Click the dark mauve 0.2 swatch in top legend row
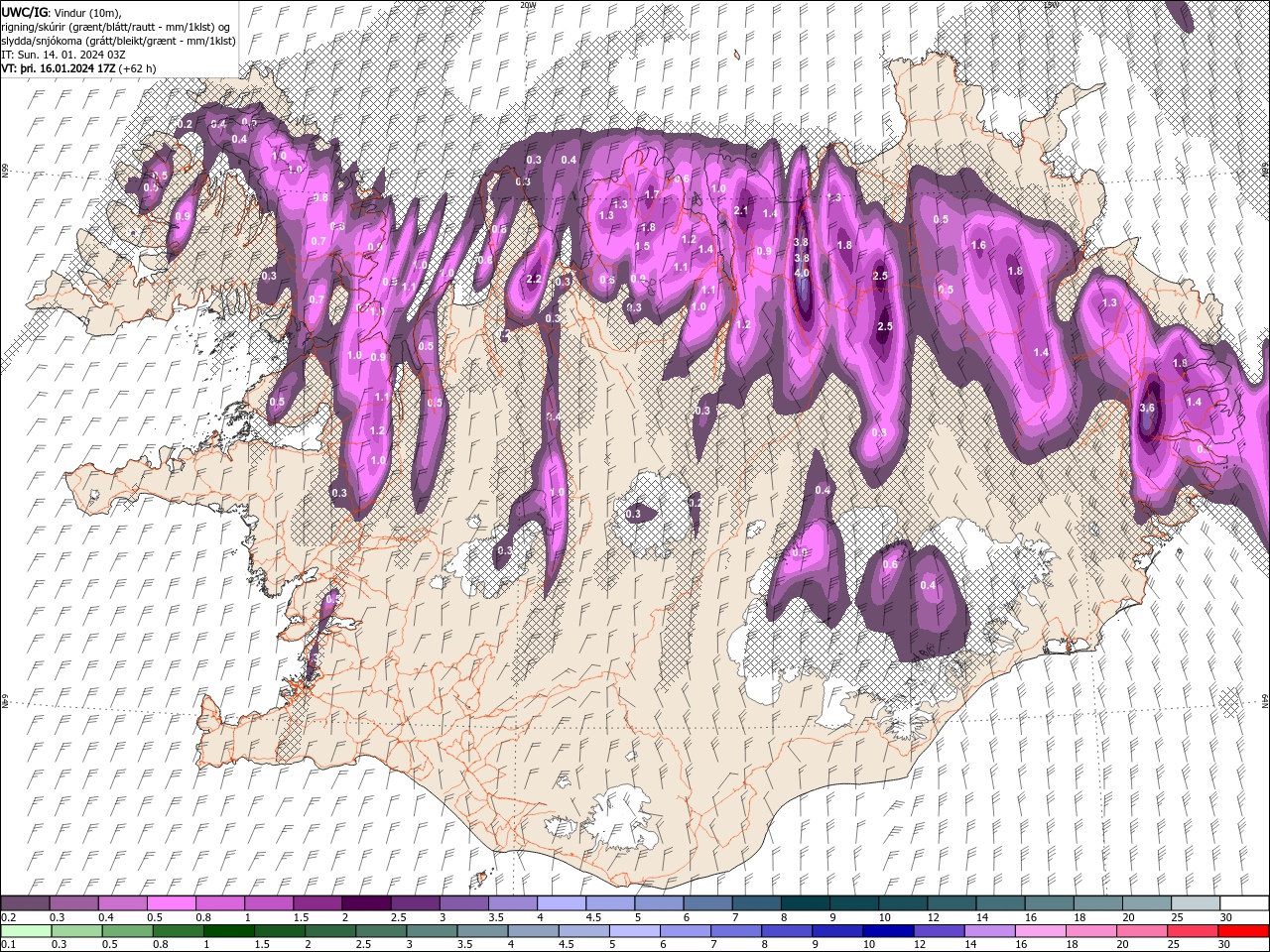The width and height of the screenshot is (1270, 952). [x=25, y=903]
